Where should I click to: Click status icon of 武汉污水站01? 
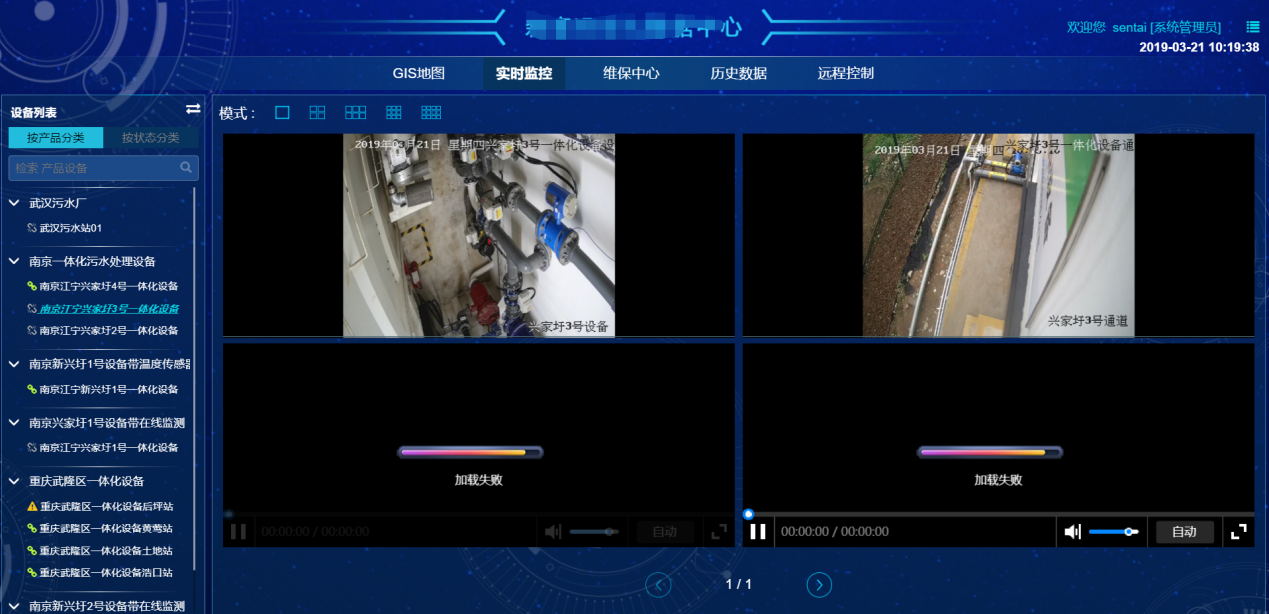(32, 228)
